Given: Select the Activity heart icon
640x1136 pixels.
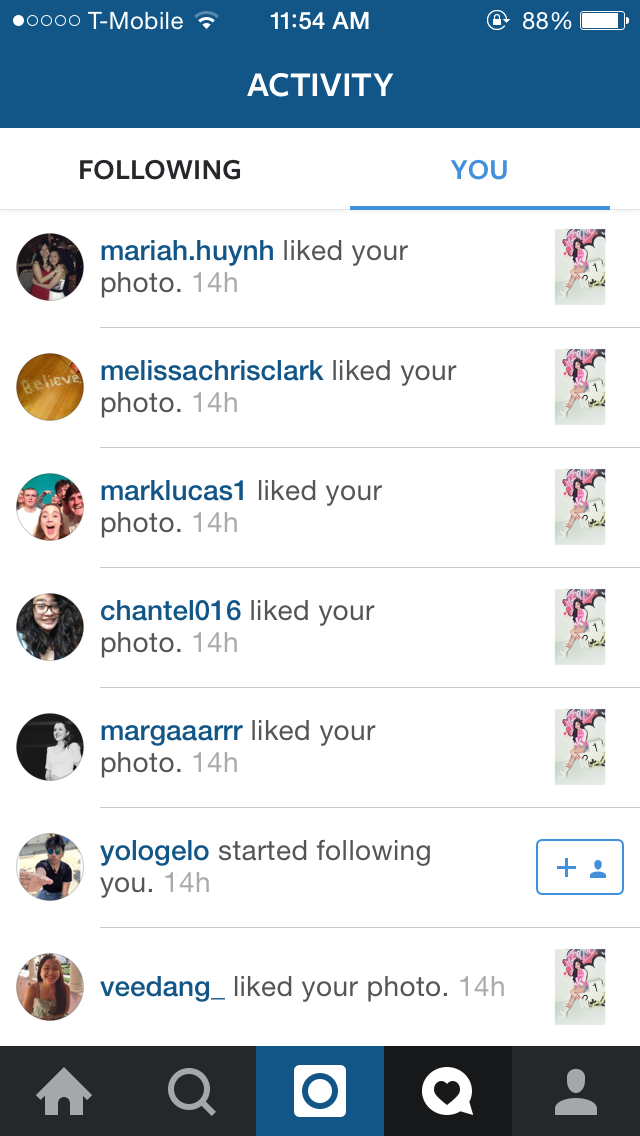Looking at the screenshot, I should click(448, 1091).
